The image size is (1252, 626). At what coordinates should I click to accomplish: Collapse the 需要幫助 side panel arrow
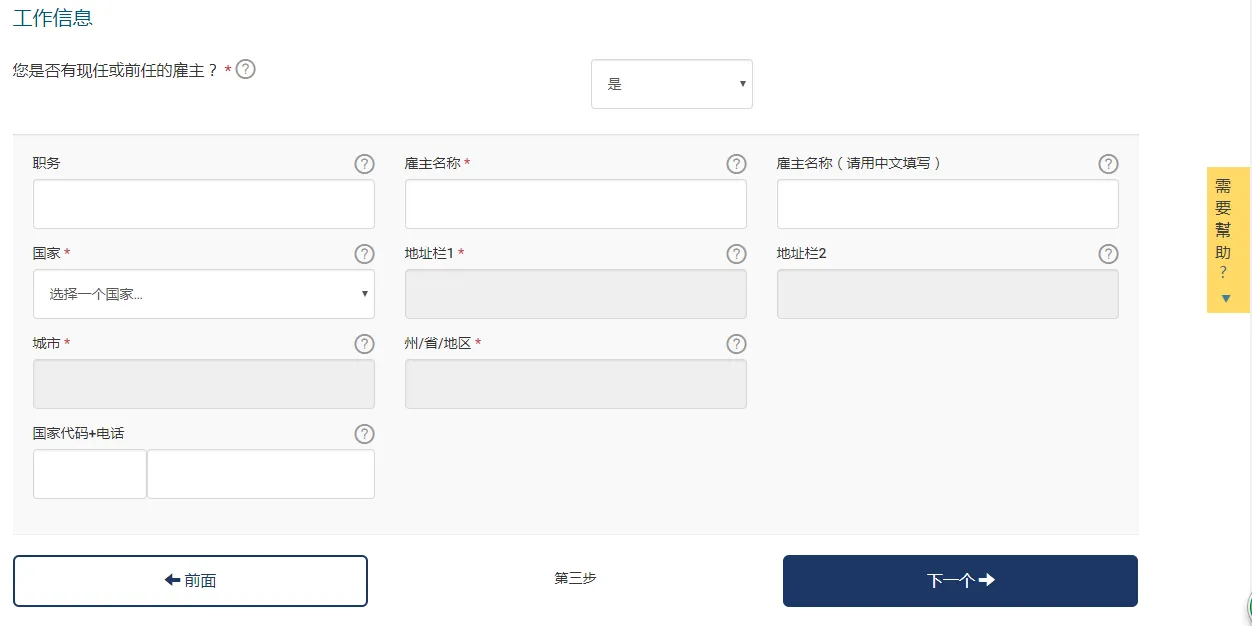point(1226,298)
